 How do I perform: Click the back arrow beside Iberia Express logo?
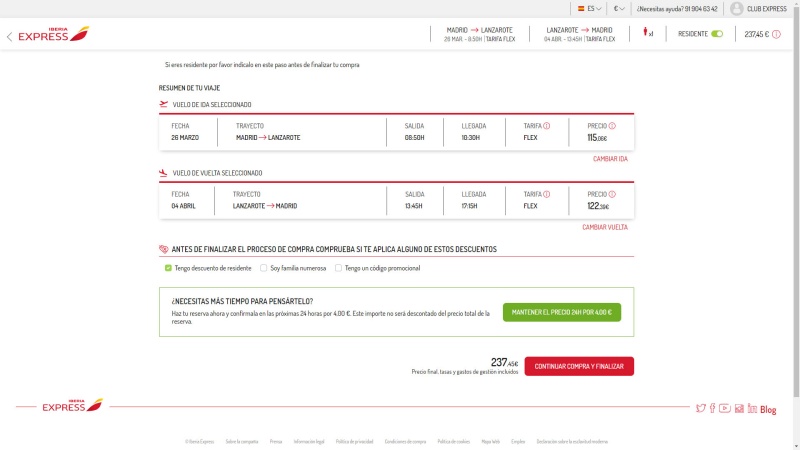(x=9, y=37)
